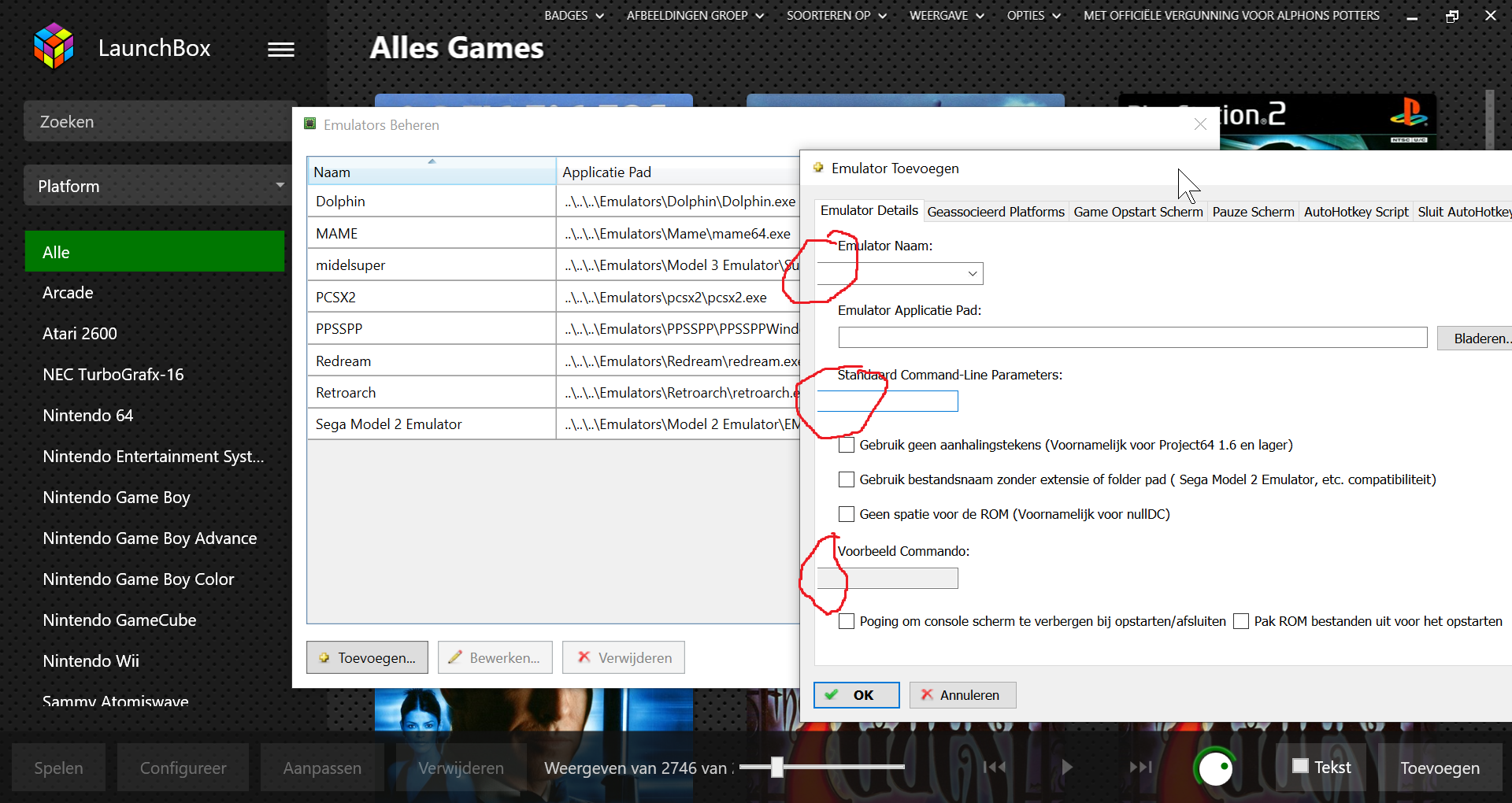This screenshot has height=803, width=1512.
Task: Skip to previous track in music bar
Action: 994,767
